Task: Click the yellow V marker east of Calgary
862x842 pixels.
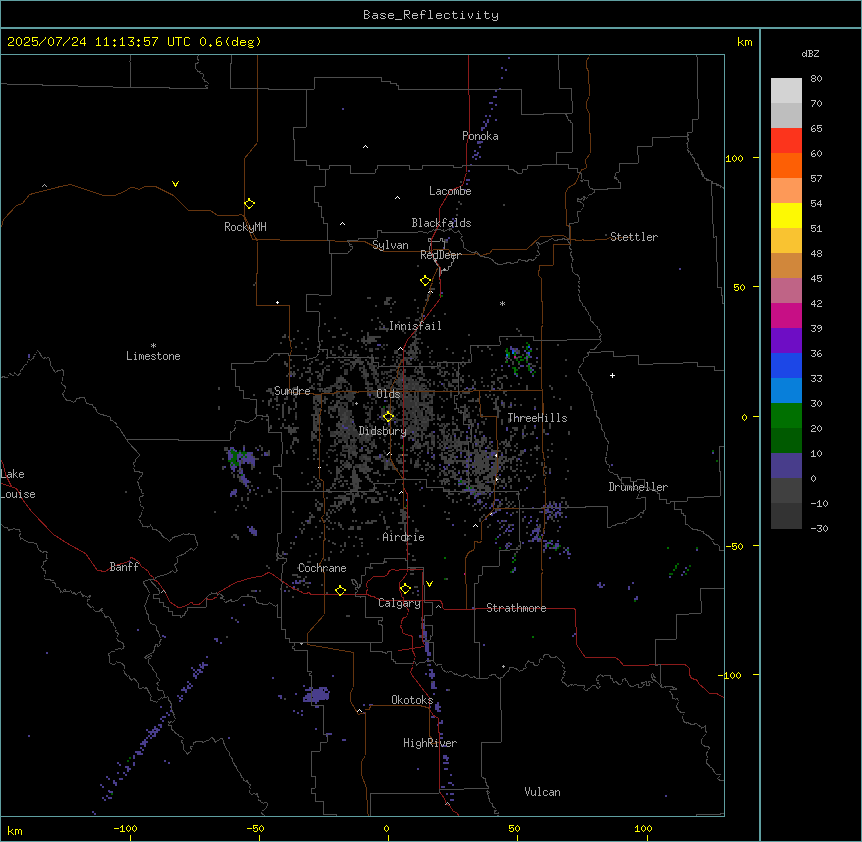Action: tap(429, 584)
